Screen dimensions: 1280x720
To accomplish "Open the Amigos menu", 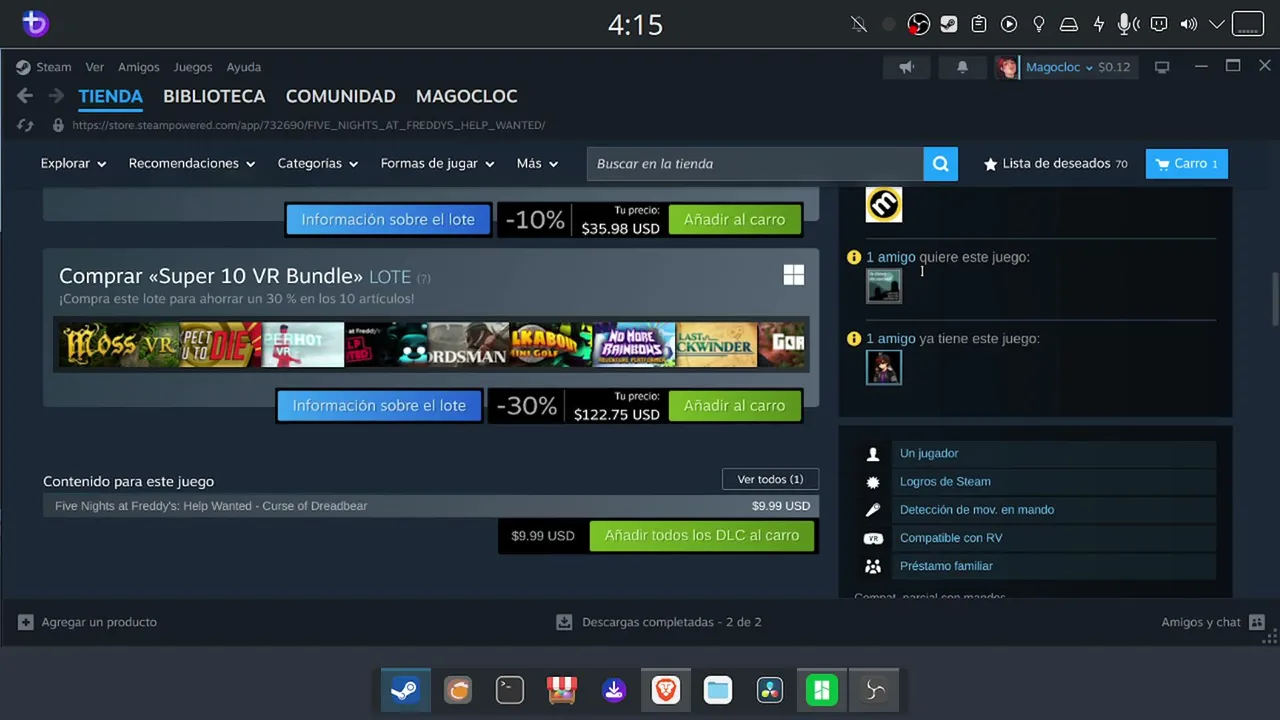I will (x=139, y=67).
